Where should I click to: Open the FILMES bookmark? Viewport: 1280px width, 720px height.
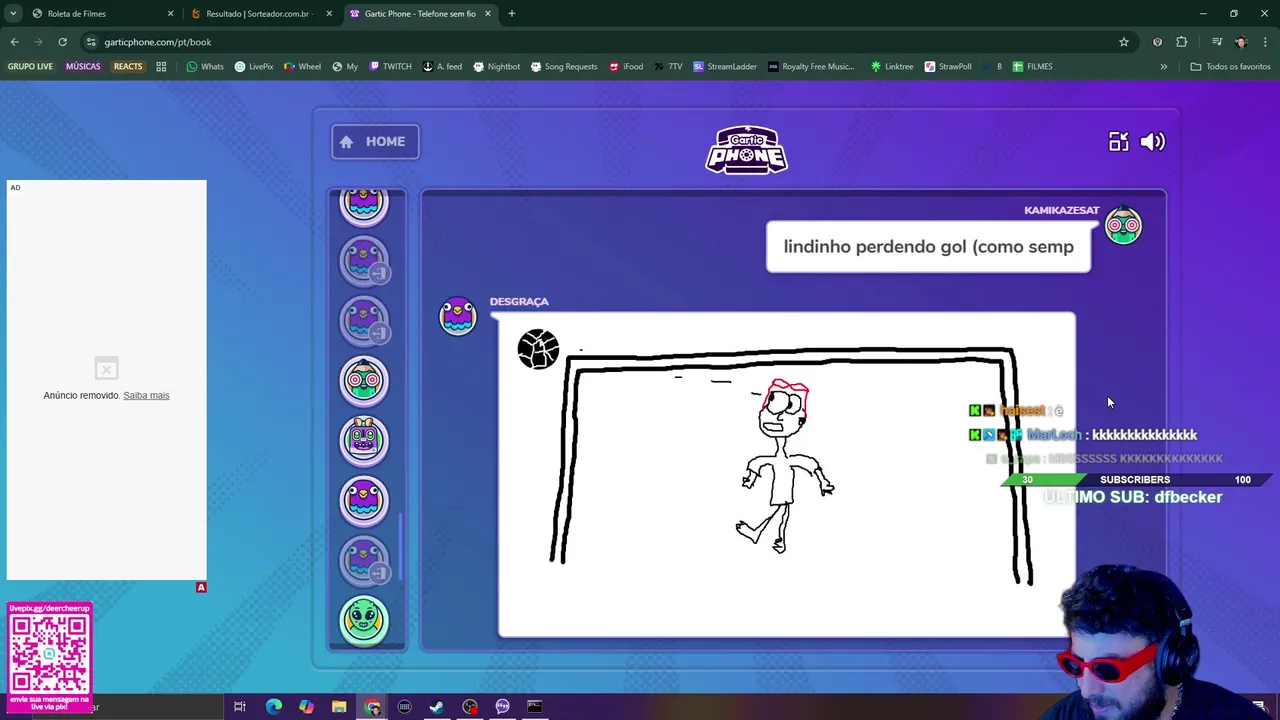pyautogui.click(x=1032, y=67)
